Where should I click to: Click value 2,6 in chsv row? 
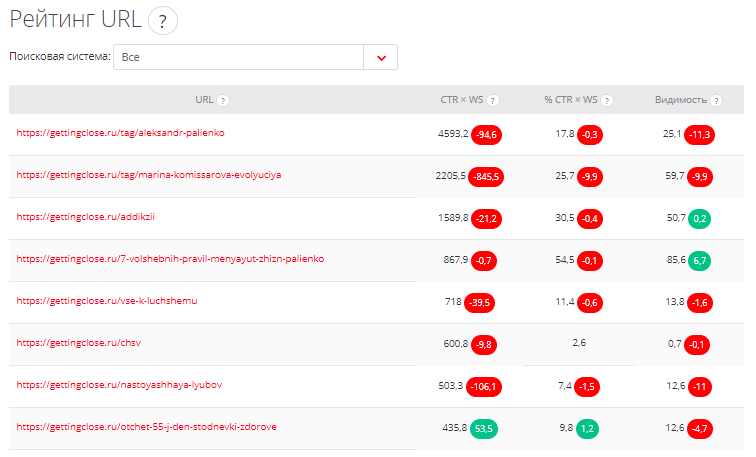click(579, 342)
